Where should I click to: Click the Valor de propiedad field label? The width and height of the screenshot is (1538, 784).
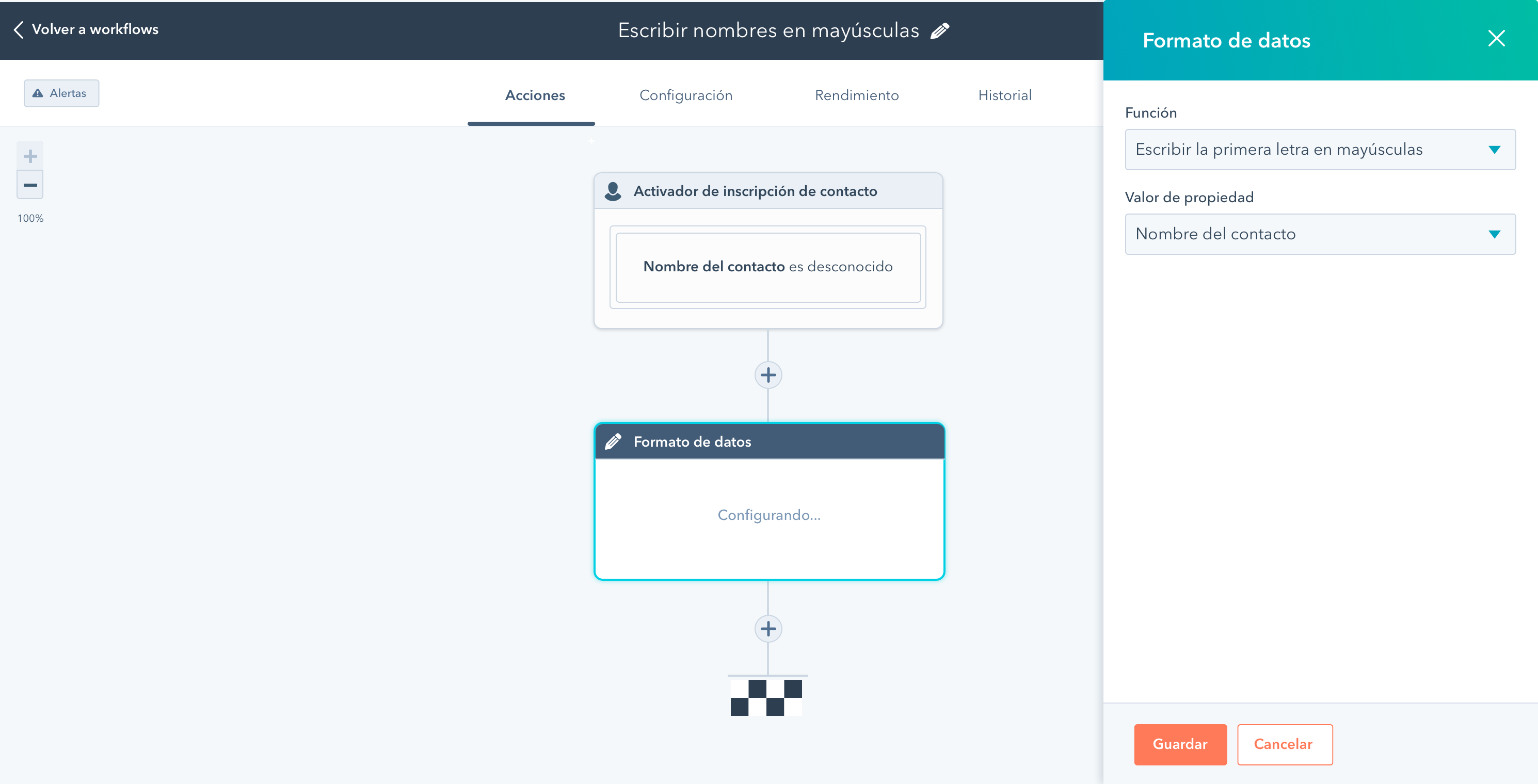1189,198
